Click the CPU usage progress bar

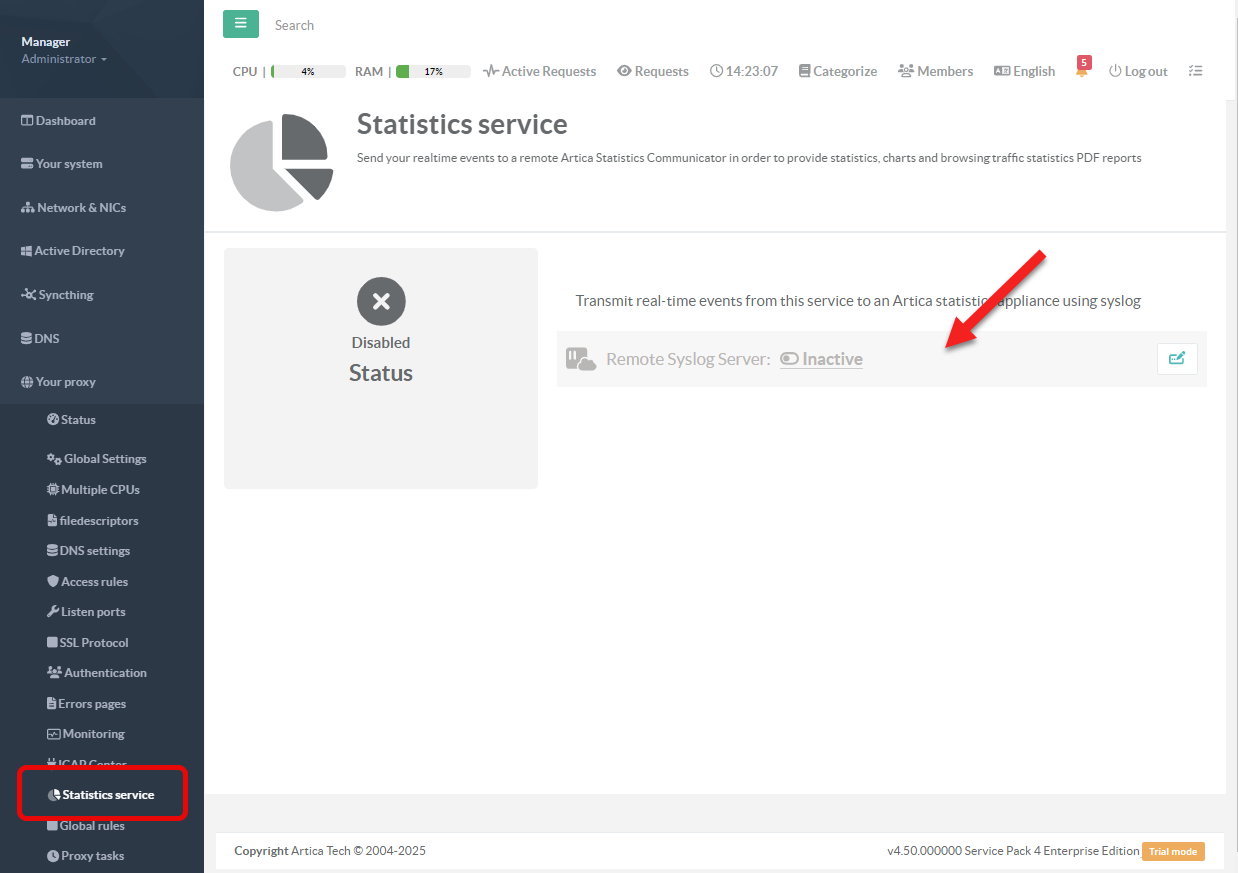click(308, 71)
